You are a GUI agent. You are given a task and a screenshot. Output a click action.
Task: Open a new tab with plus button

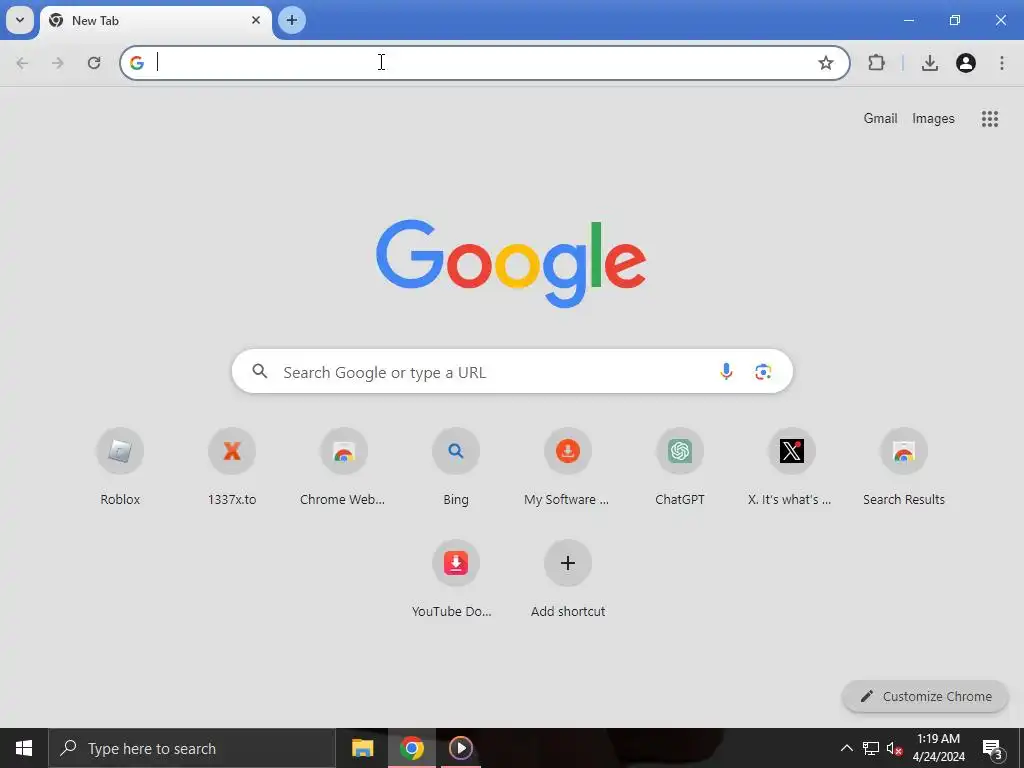292,20
